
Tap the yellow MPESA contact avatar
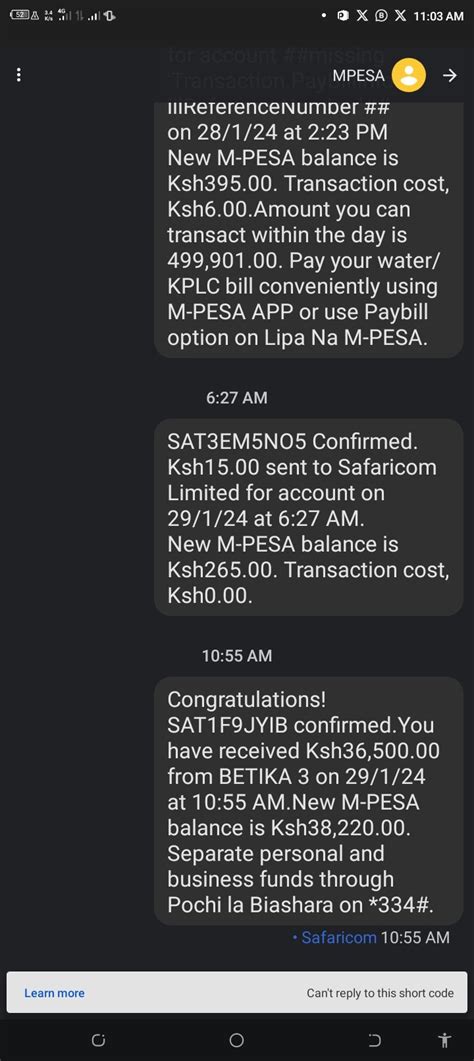(x=408, y=75)
